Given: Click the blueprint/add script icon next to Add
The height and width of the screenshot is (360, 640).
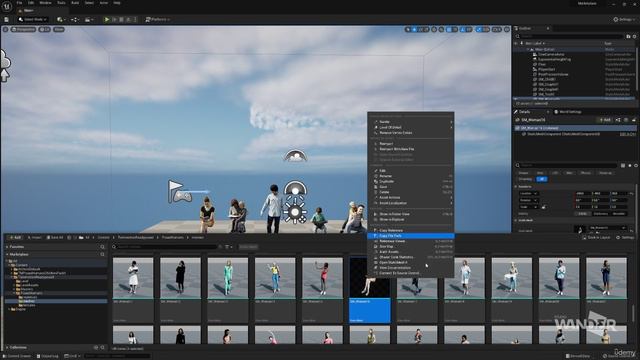Looking at the screenshot, I should (618, 120).
